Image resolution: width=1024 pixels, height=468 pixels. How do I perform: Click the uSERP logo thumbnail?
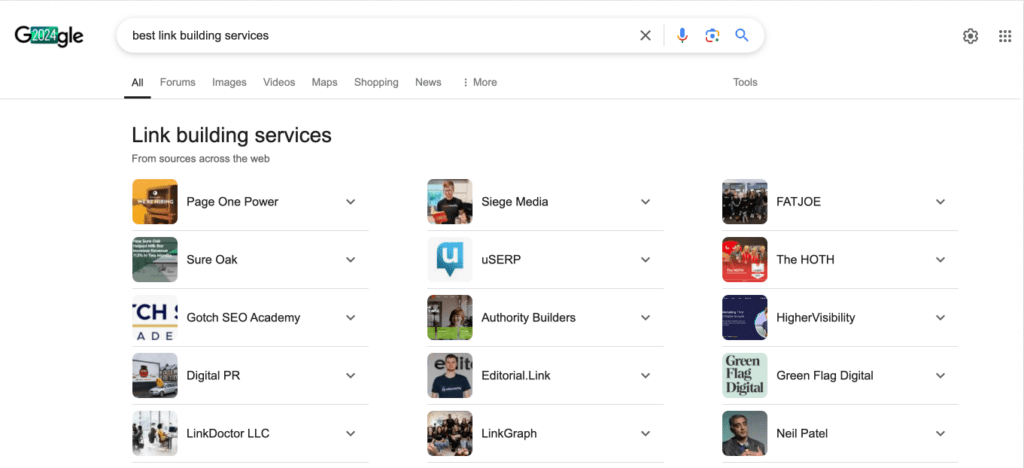point(450,260)
